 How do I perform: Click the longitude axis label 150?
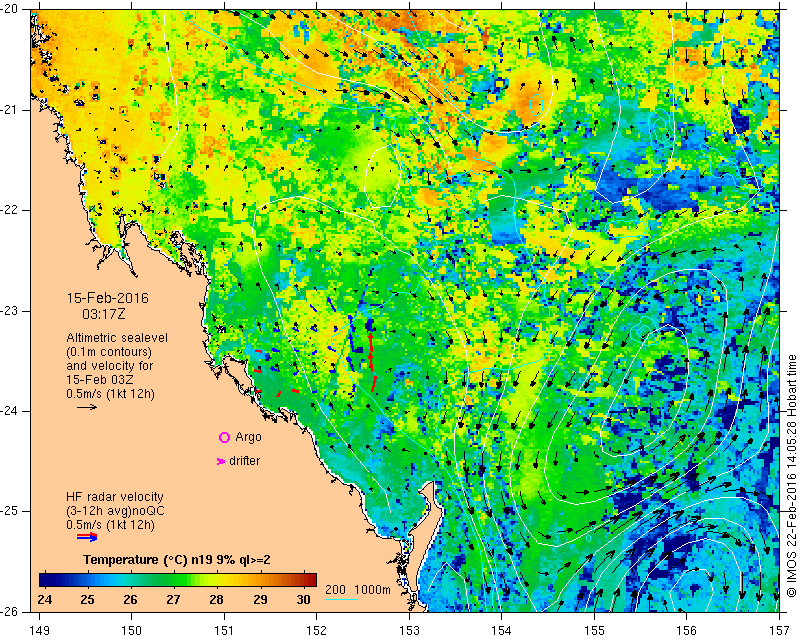[x=132, y=631]
